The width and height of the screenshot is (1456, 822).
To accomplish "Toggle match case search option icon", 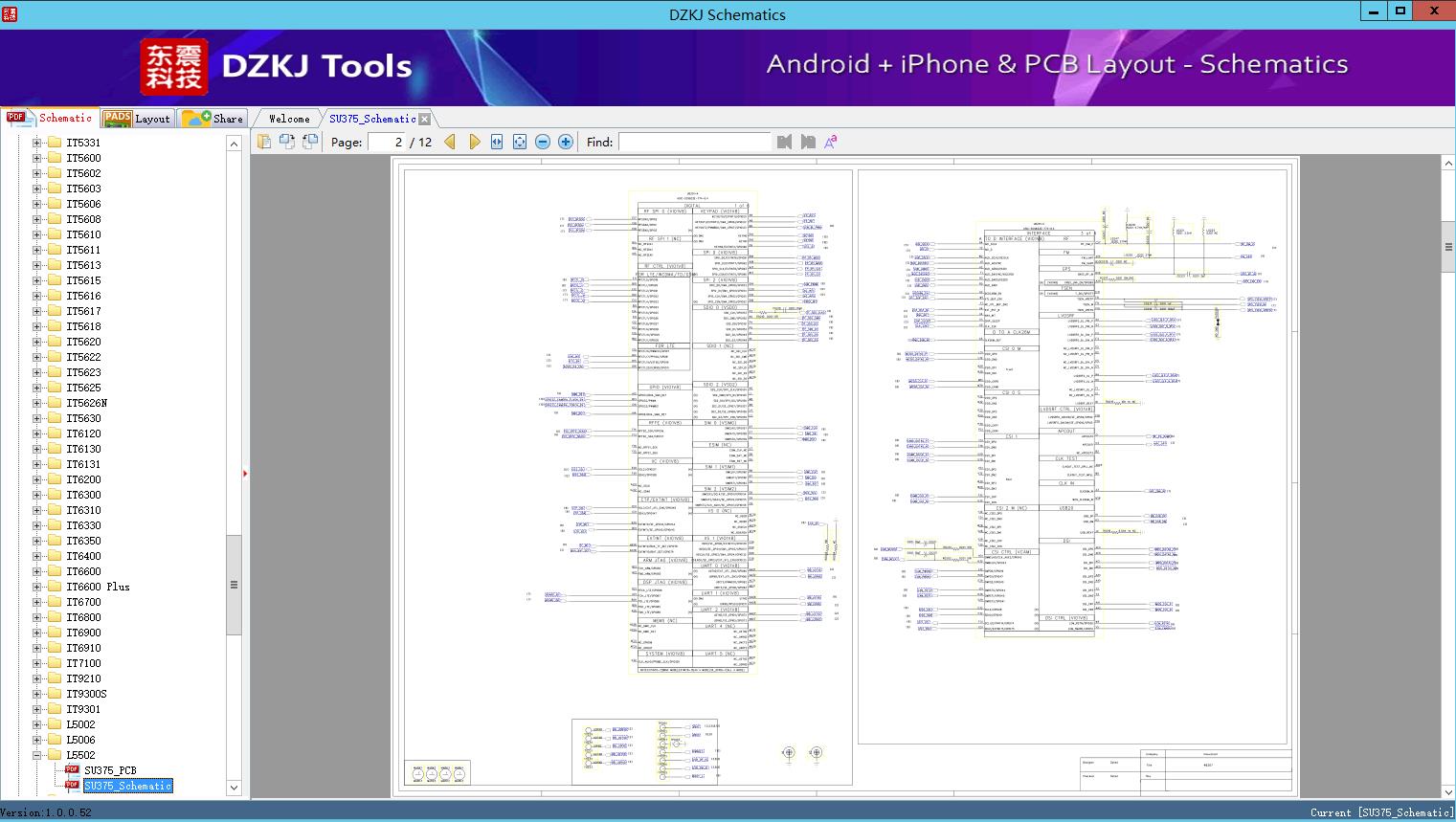I will (831, 142).
